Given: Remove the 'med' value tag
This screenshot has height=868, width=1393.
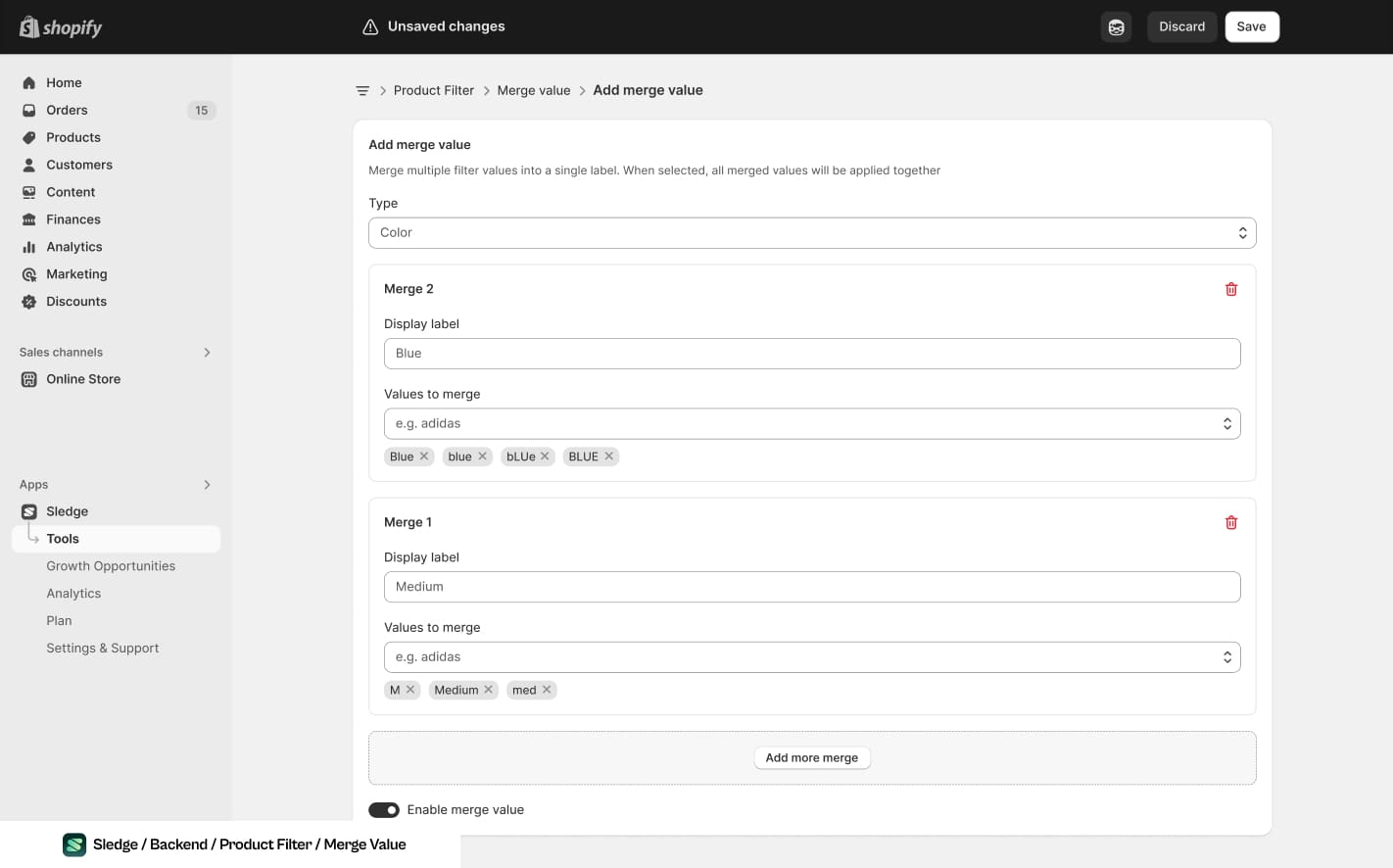Looking at the screenshot, I should pyautogui.click(x=547, y=690).
